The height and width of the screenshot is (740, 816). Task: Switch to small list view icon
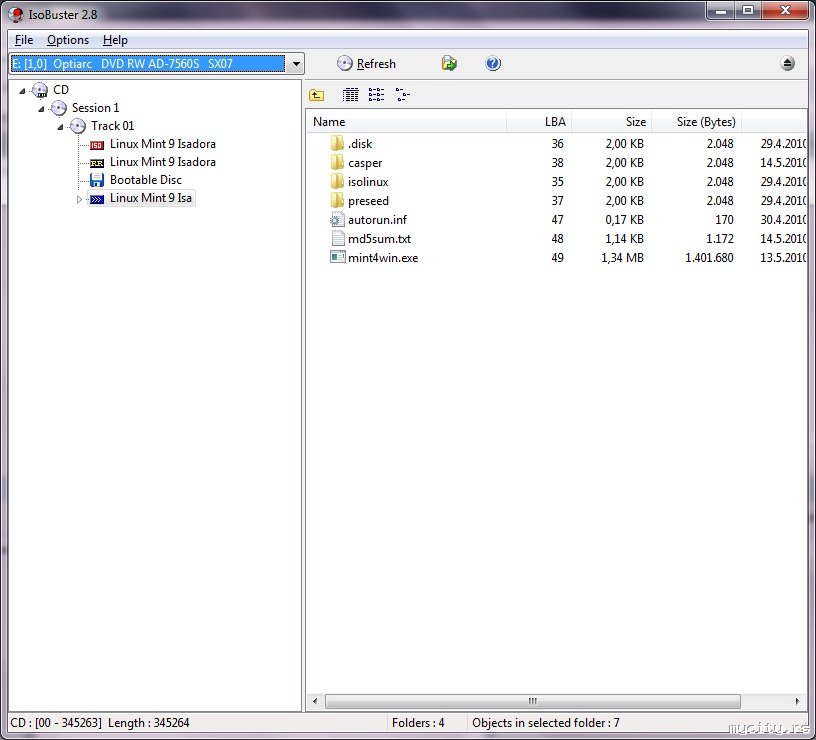(x=376, y=95)
